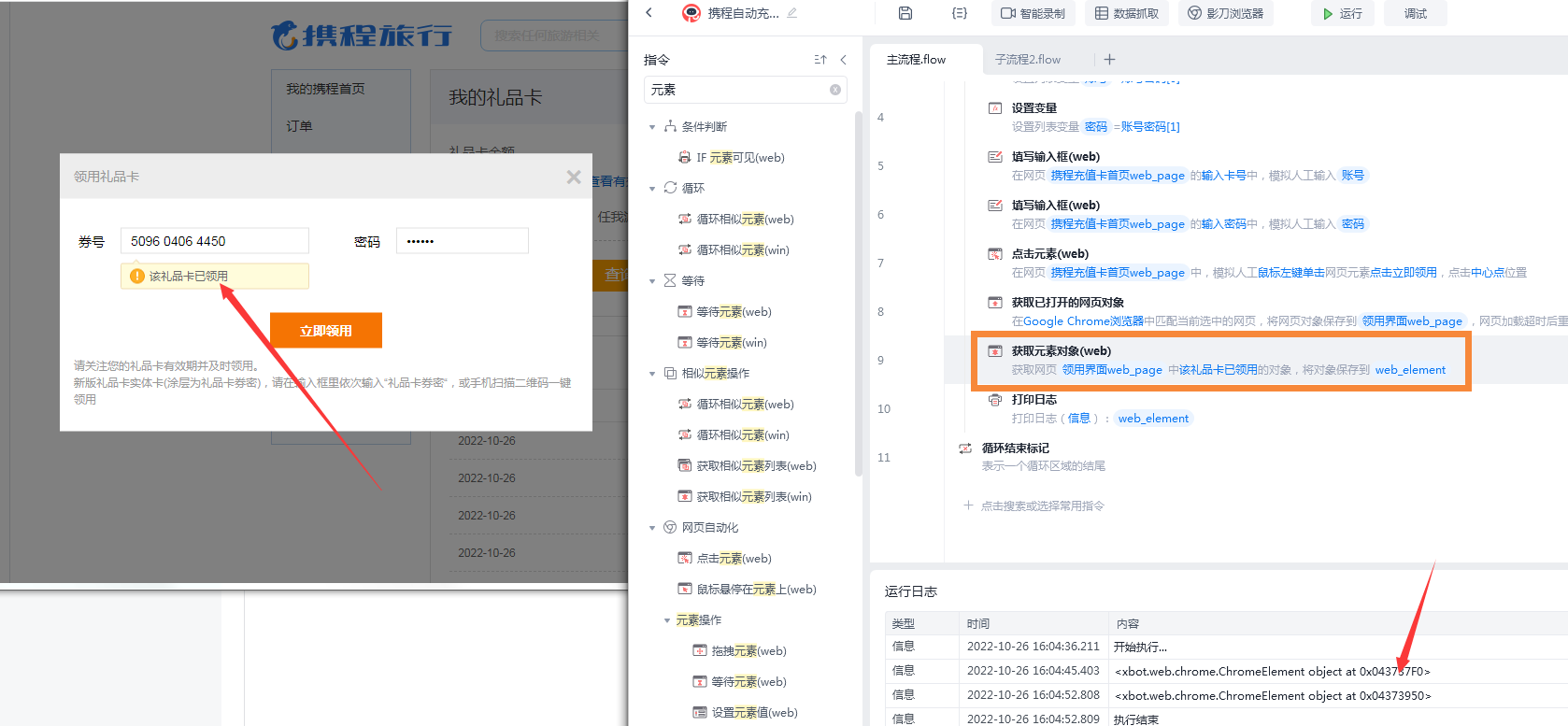The image size is (1568, 726).
Task: Open the 数据抓取 data capture tool
Action: 1127,13
